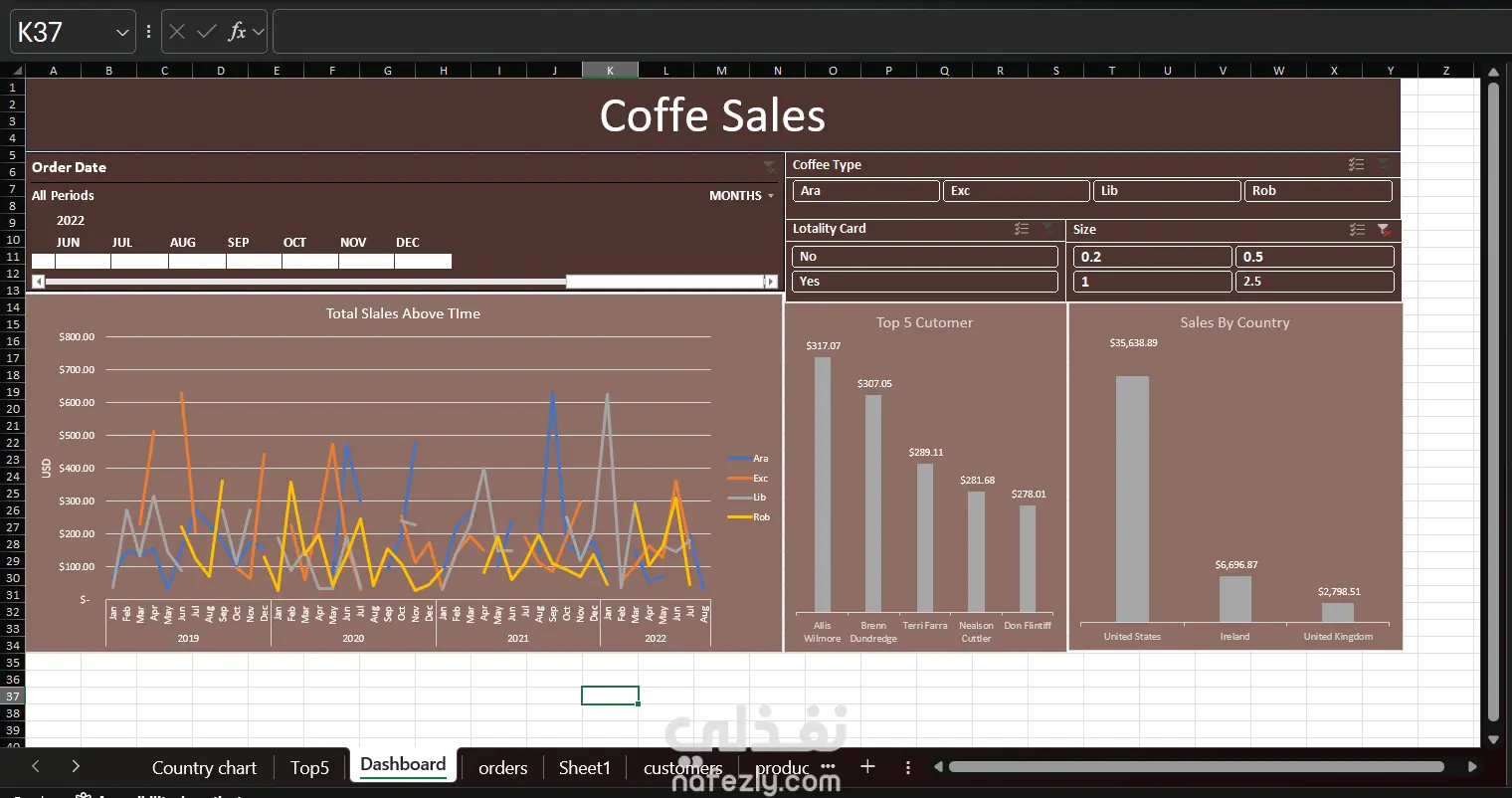
Task: Filter by Ara in the Coffee Type slicer
Action: (x=866, y=191)
